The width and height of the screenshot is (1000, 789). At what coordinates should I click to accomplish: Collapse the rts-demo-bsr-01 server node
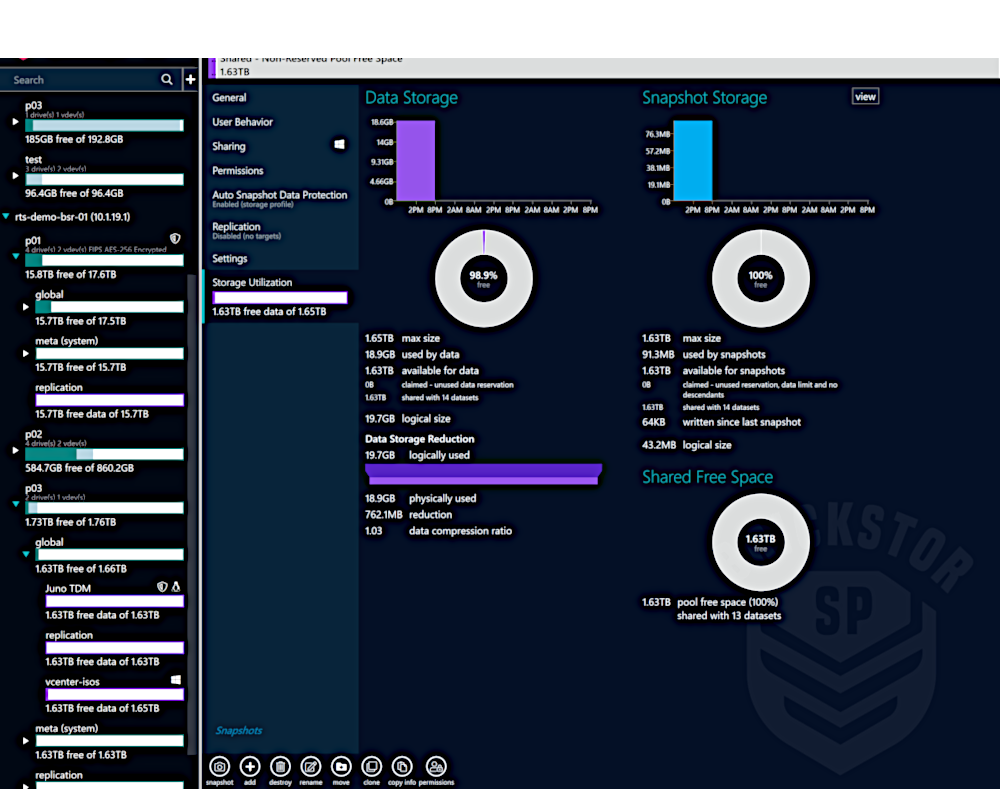click(x=6, y=216)
